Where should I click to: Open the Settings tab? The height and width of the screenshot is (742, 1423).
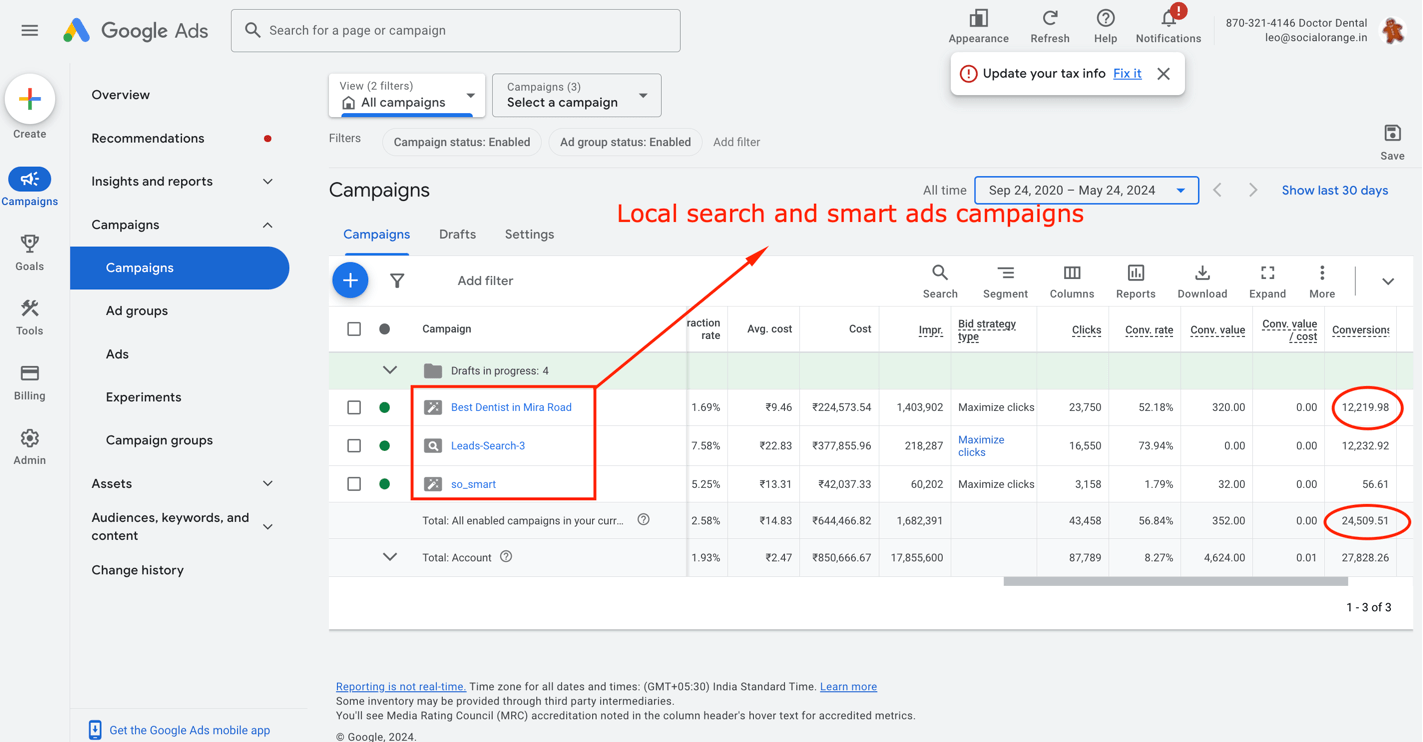529,234
